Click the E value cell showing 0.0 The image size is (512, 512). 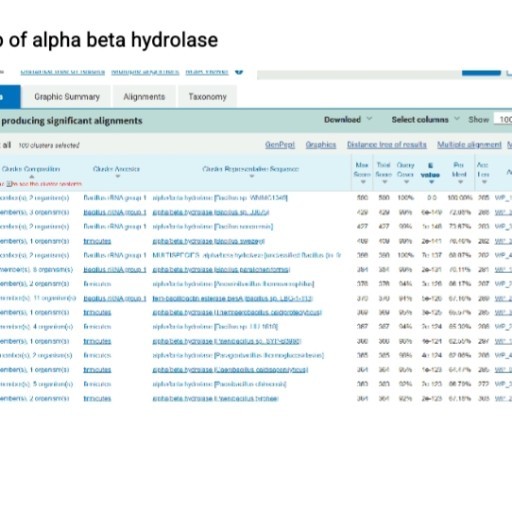pos(432,198)
